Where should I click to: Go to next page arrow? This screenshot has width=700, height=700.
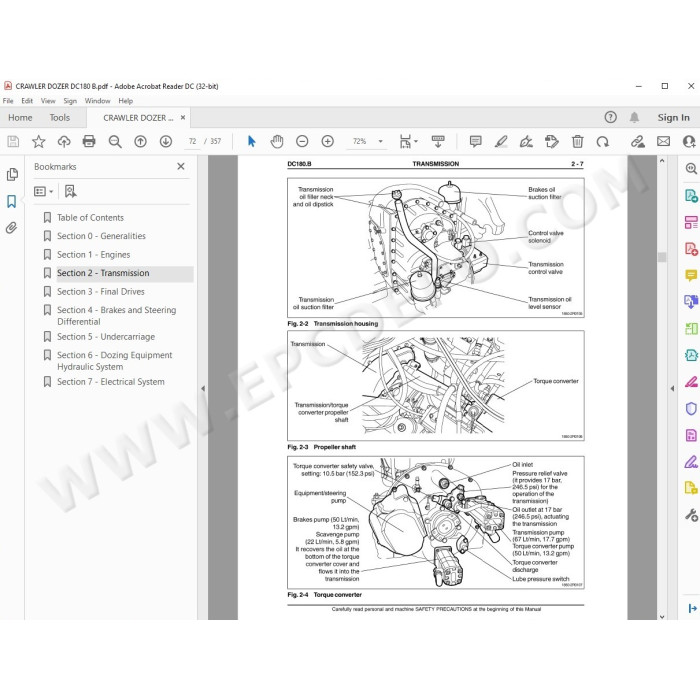pyautogui.click(x=166, y=142)
